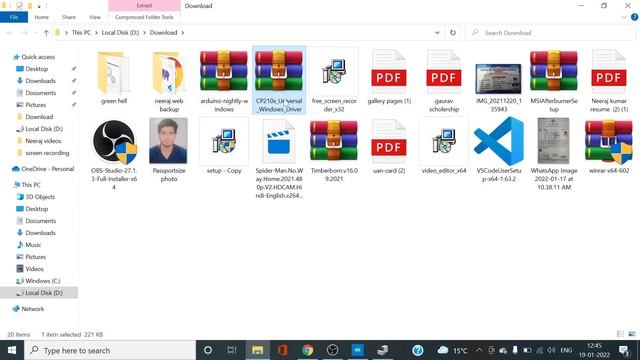Go up one folder level
Image resolution: width=640 pixels, height=360 pixels.
[46, 33]
